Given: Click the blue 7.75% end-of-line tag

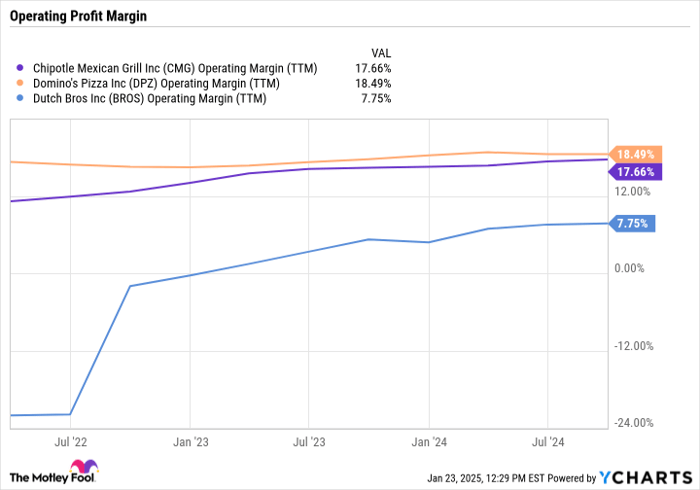Looking at the screenshot, I should click(x=632, y=223).
